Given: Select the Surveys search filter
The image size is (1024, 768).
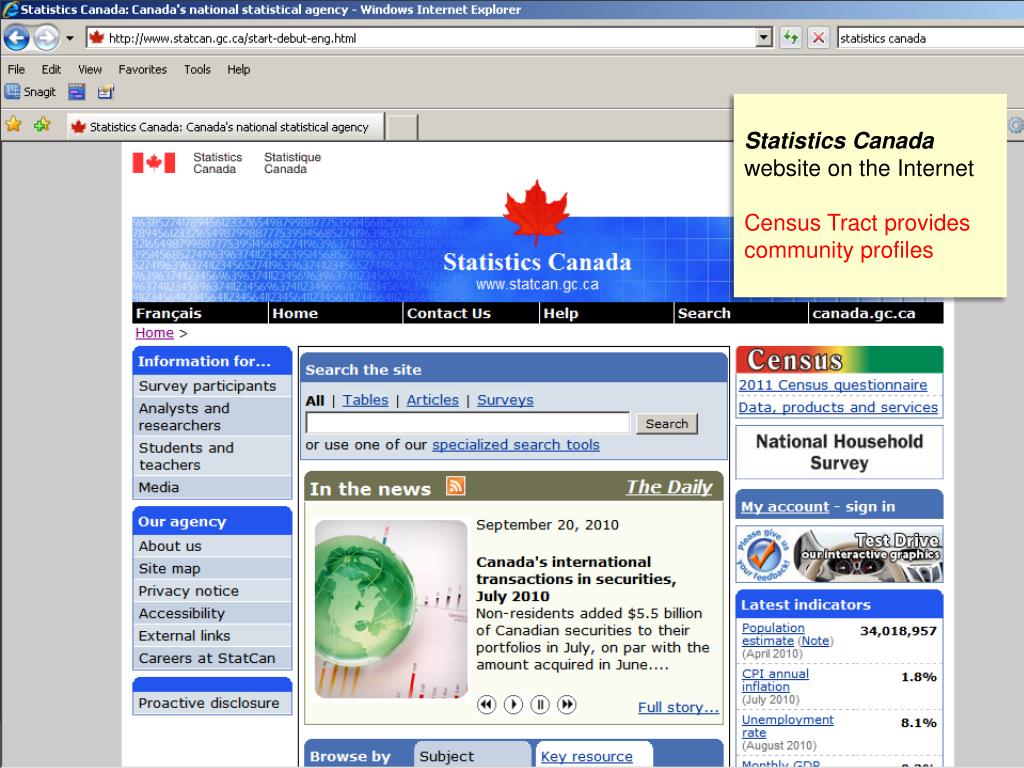Looking at the screenshot, I should click(505, 400).
